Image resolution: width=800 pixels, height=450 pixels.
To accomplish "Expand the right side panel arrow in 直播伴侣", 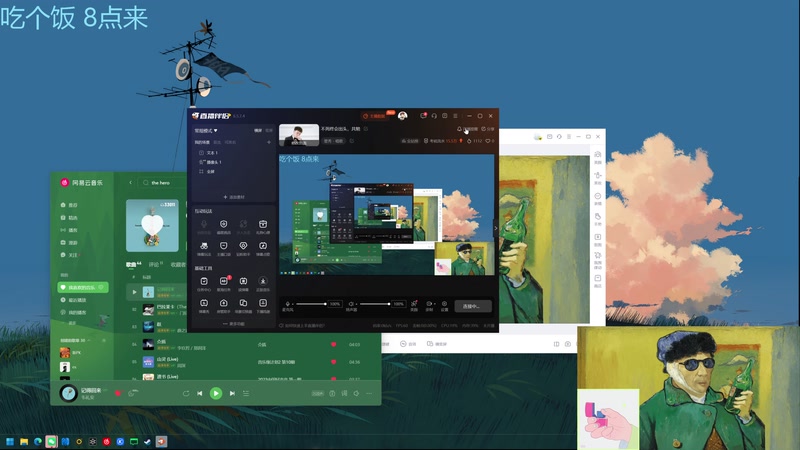I will pos(495,229).
